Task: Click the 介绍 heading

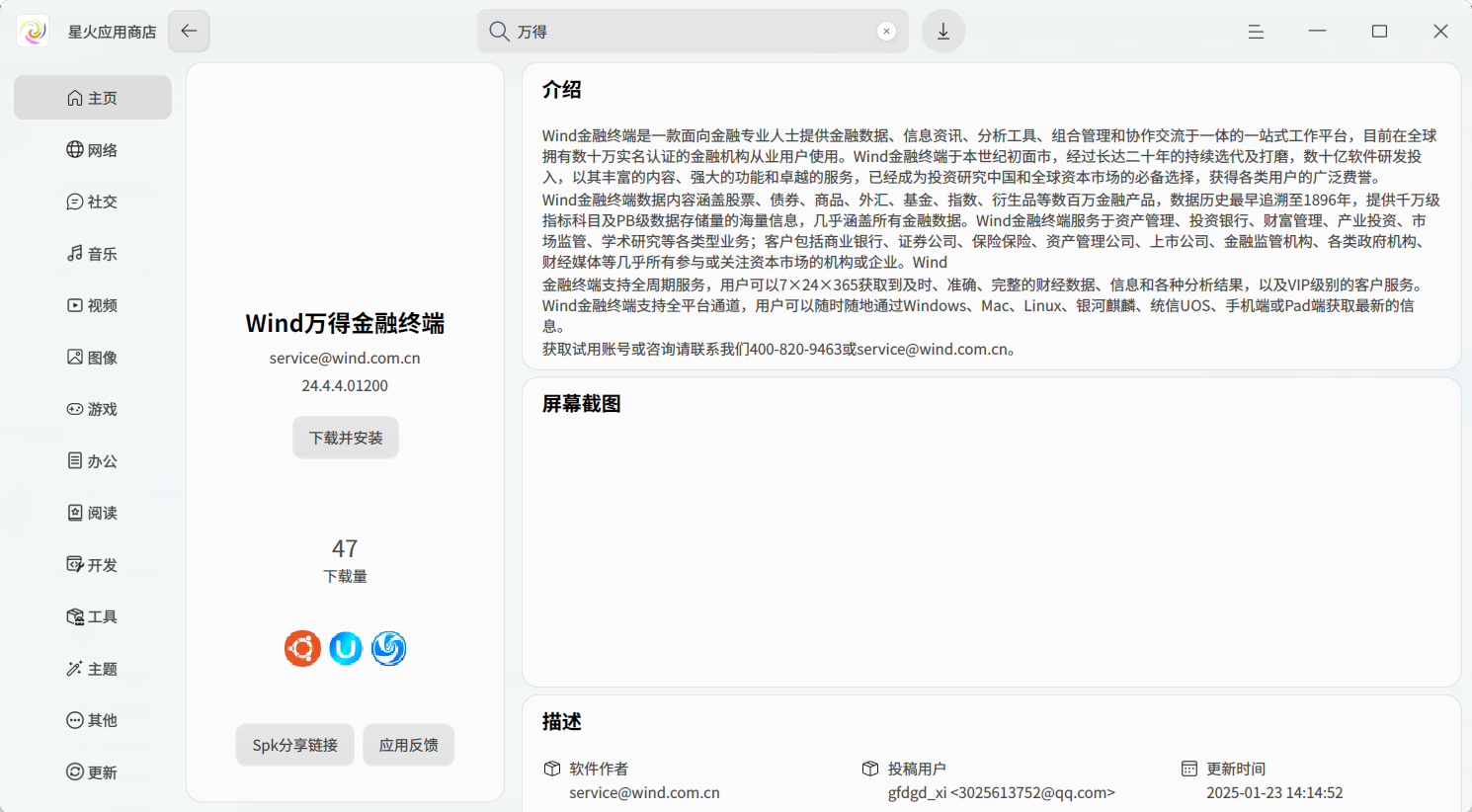Action: (562, 90)
